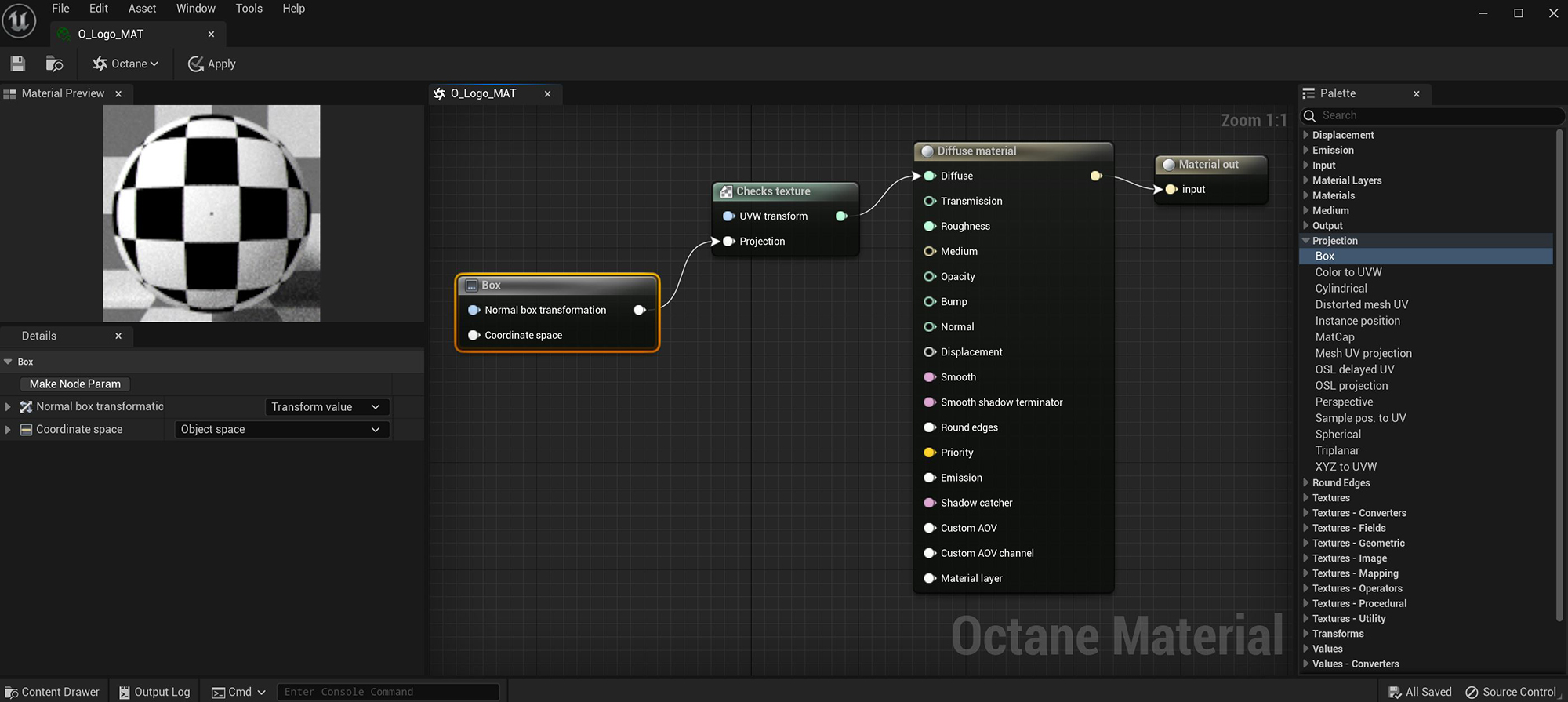Click the Medium input pin
The image size is (1568, 702).
[x=930, y=251]
